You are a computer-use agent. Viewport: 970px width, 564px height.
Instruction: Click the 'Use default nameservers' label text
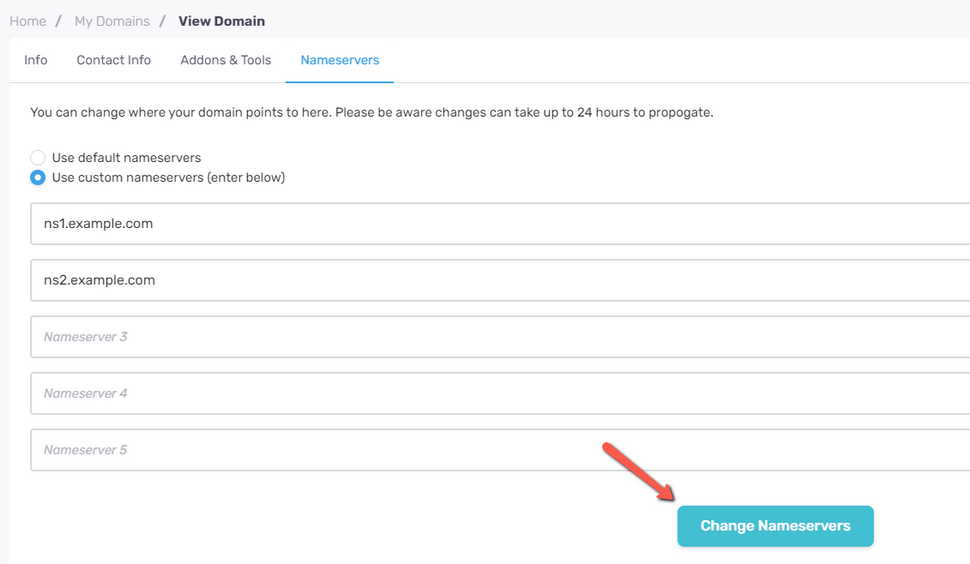[126, 158]
